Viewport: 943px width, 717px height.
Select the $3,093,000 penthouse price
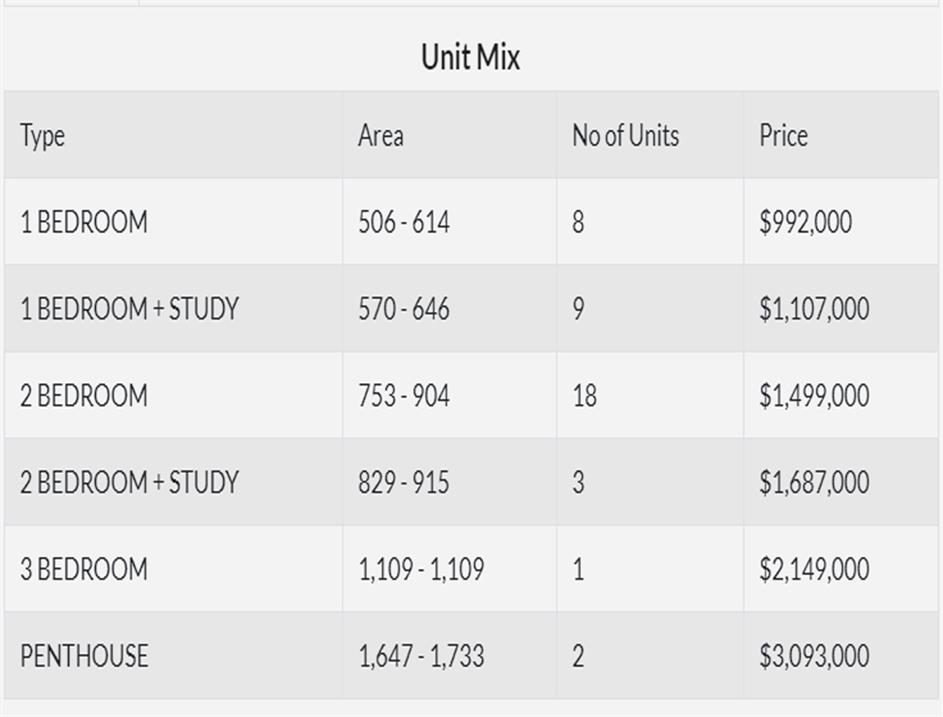(x=814, y=657)
